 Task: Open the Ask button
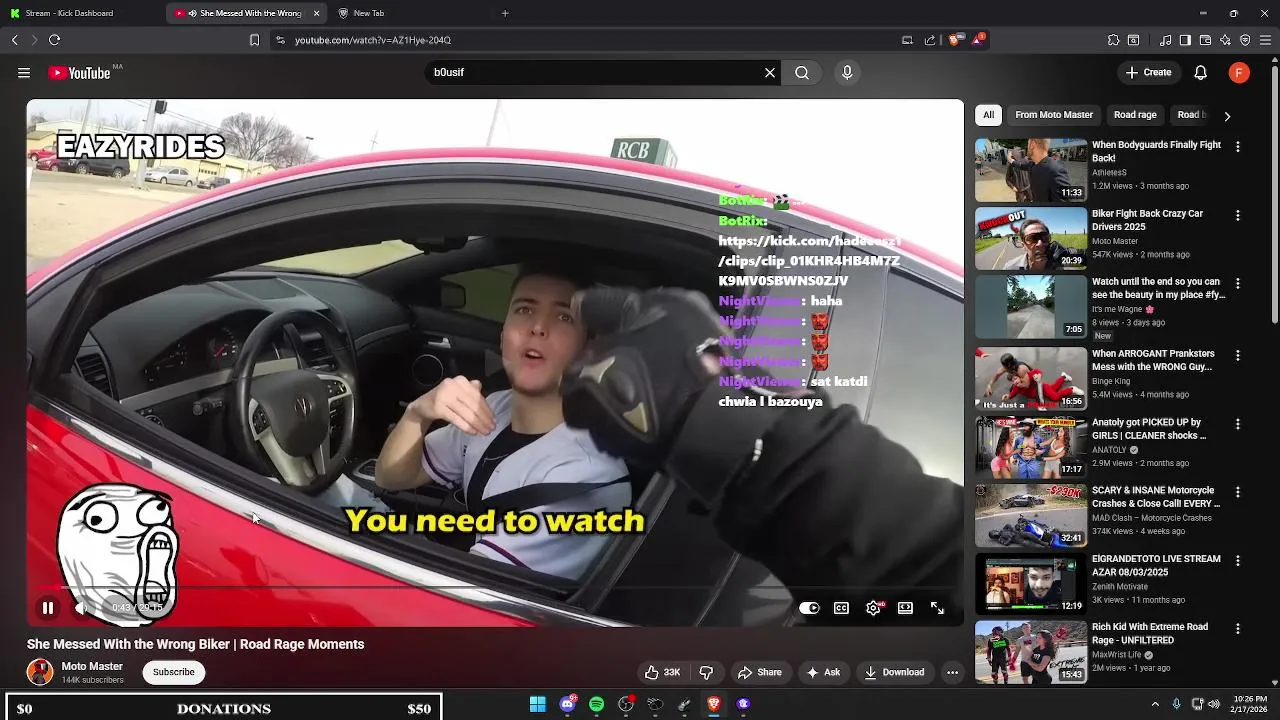tap(823, 672)
